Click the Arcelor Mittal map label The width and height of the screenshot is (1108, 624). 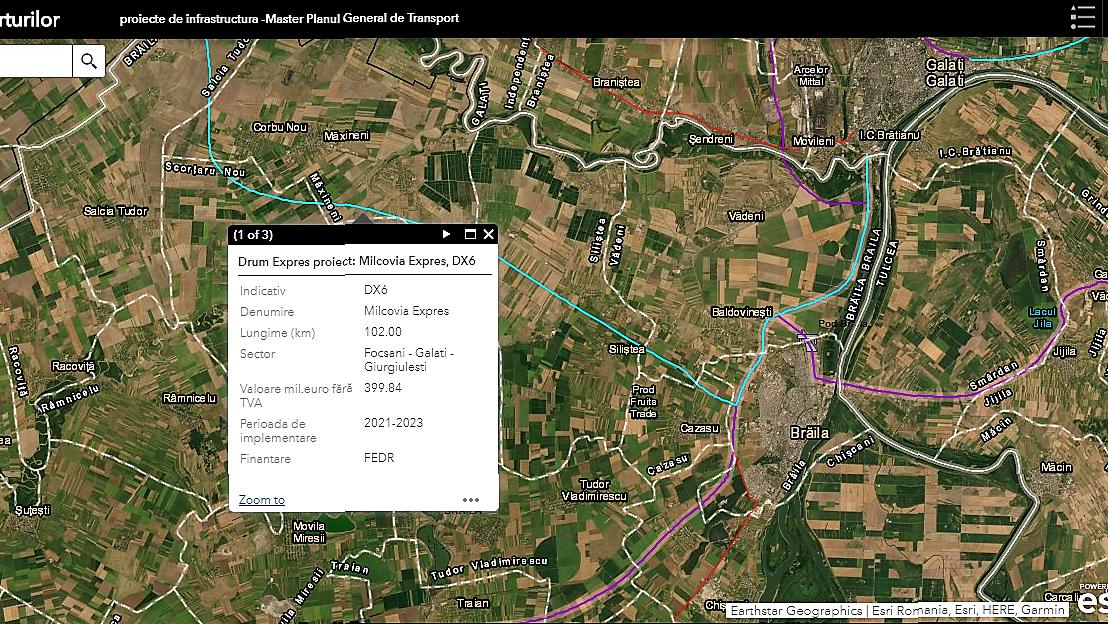click(811, 75)
